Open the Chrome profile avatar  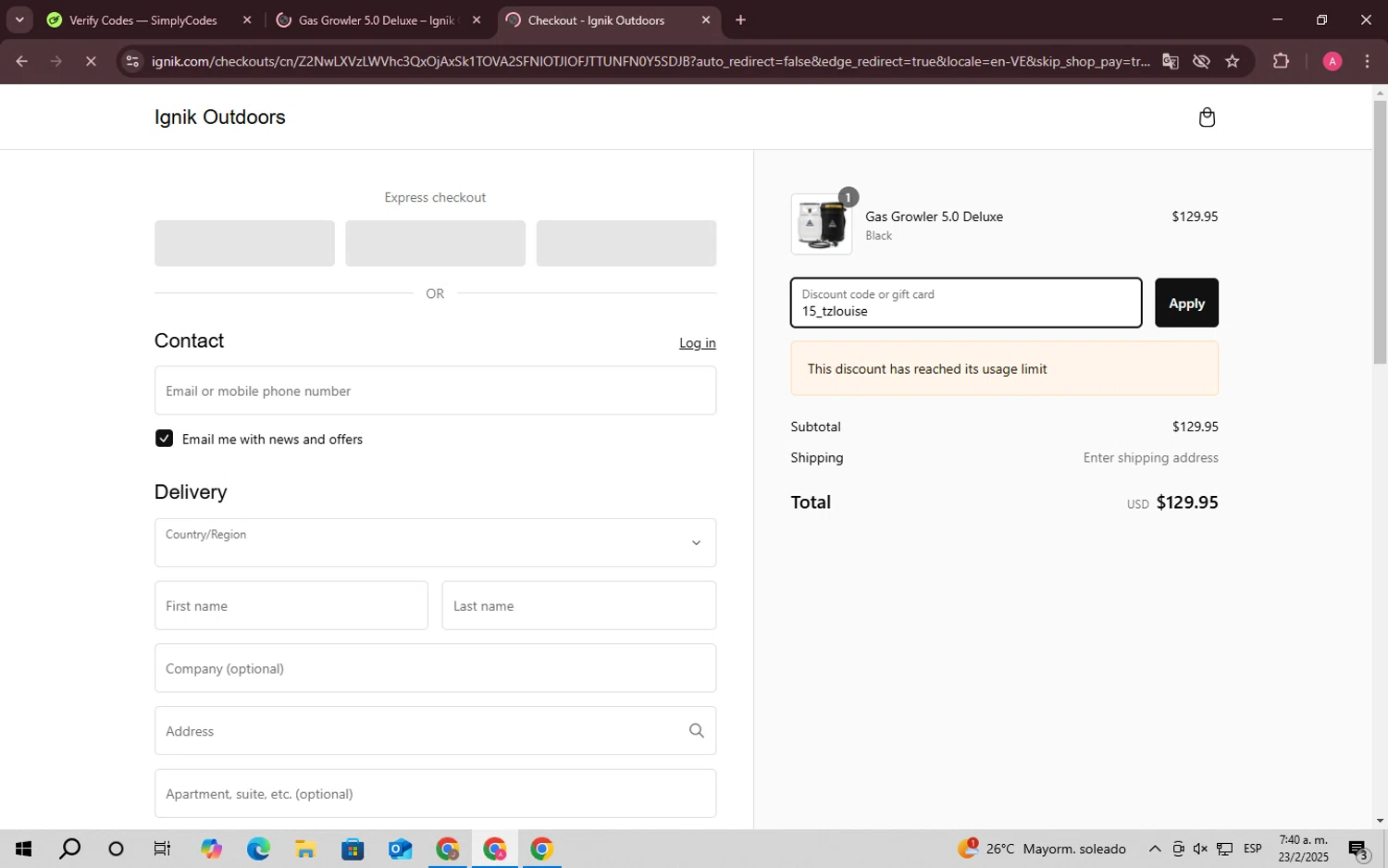[x=1332, y=61]
